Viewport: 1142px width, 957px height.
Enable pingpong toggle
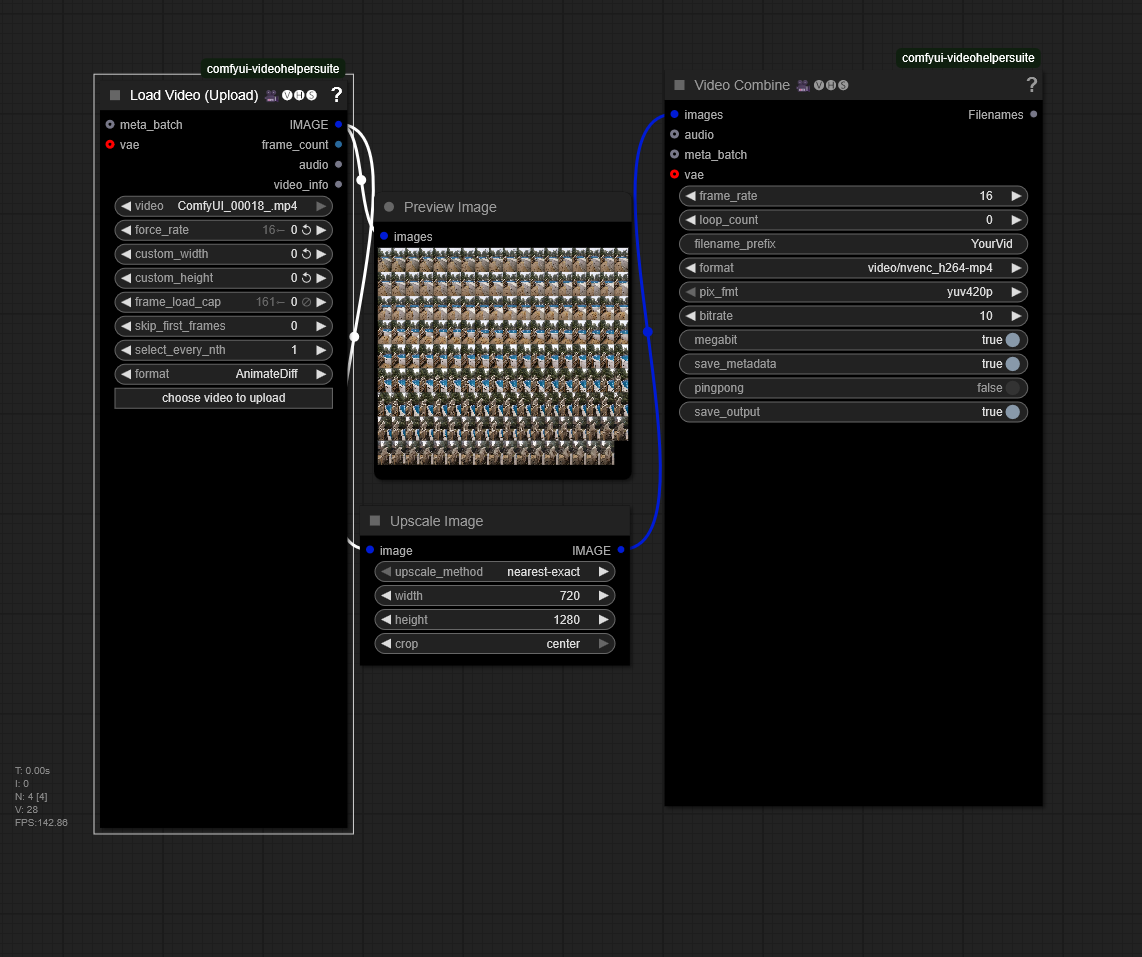tap(1012, 388)
